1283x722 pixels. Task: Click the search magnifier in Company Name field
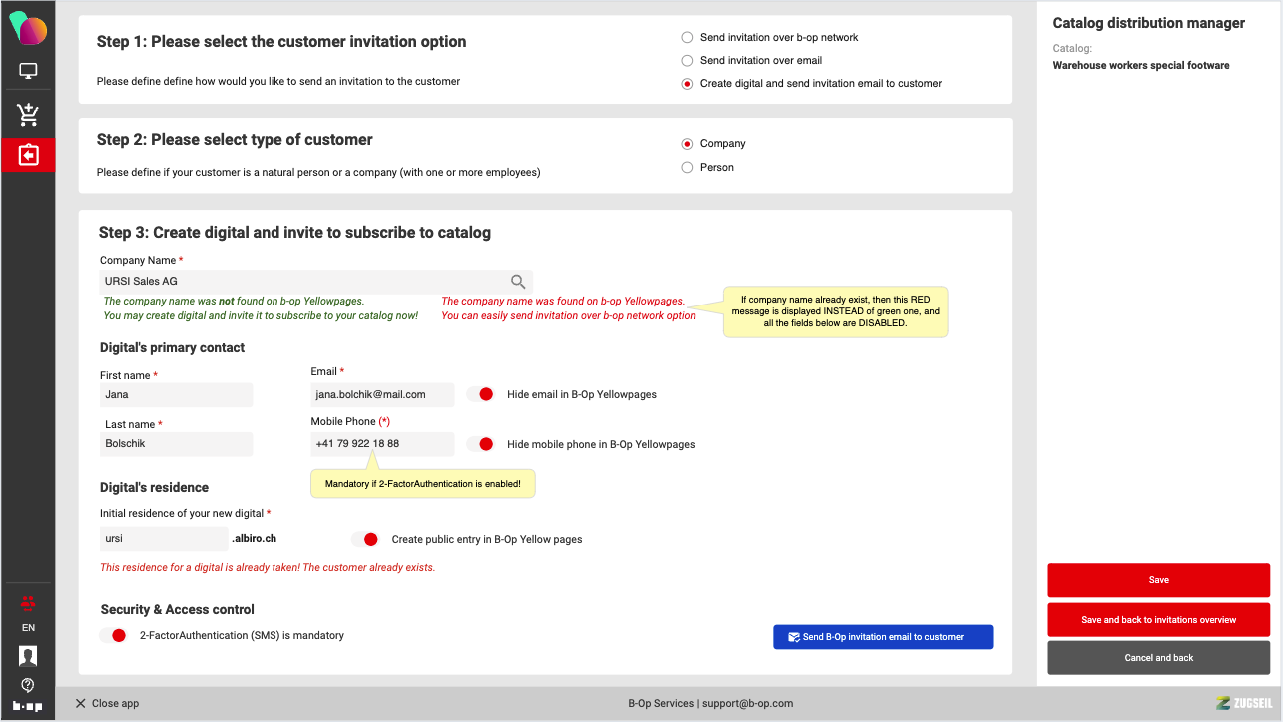point(518,282)
